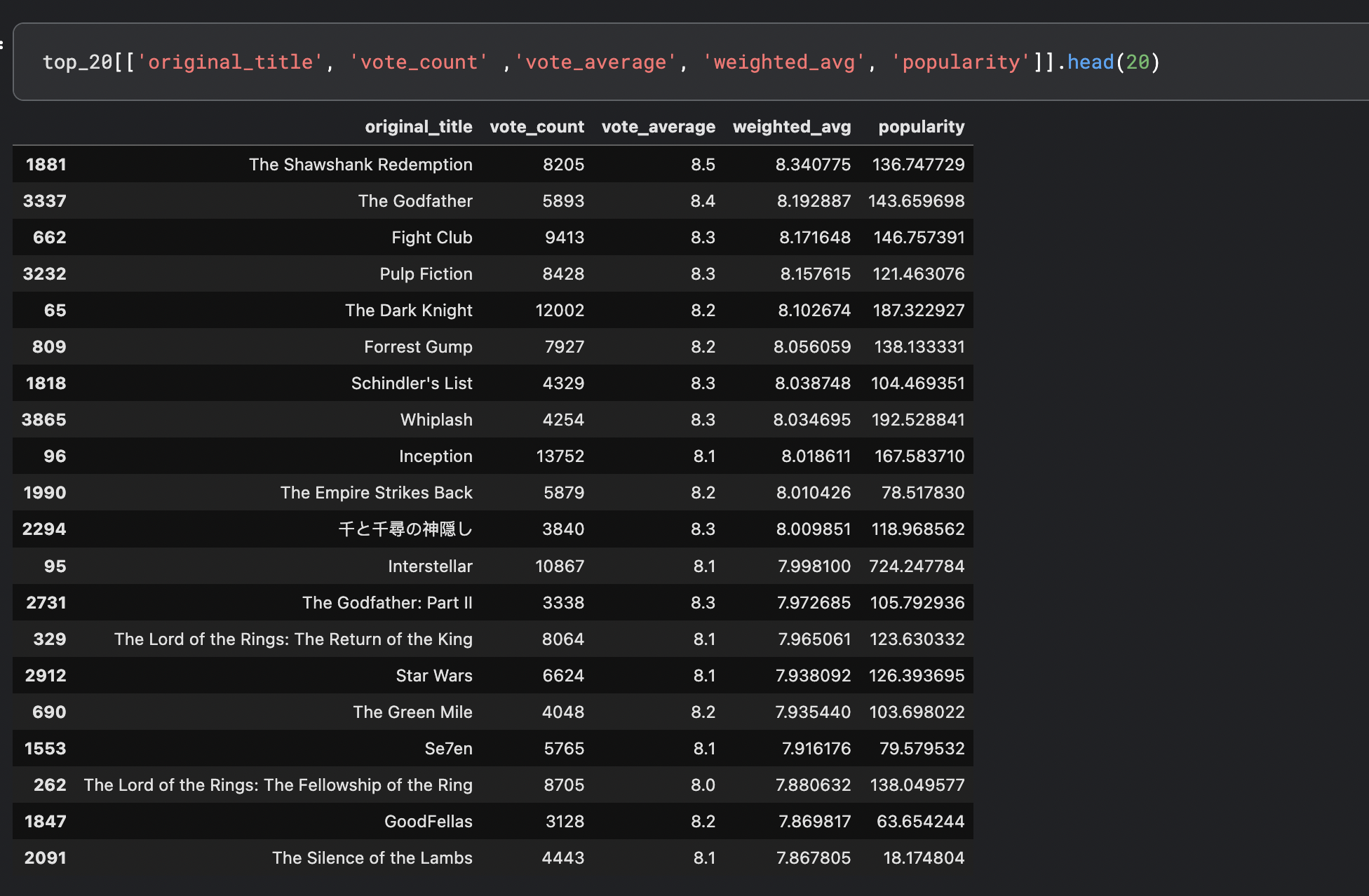The width and height of the screenshot is (1369, 896).
Task: Click the vote_average column header
Action: pos(659,127)
